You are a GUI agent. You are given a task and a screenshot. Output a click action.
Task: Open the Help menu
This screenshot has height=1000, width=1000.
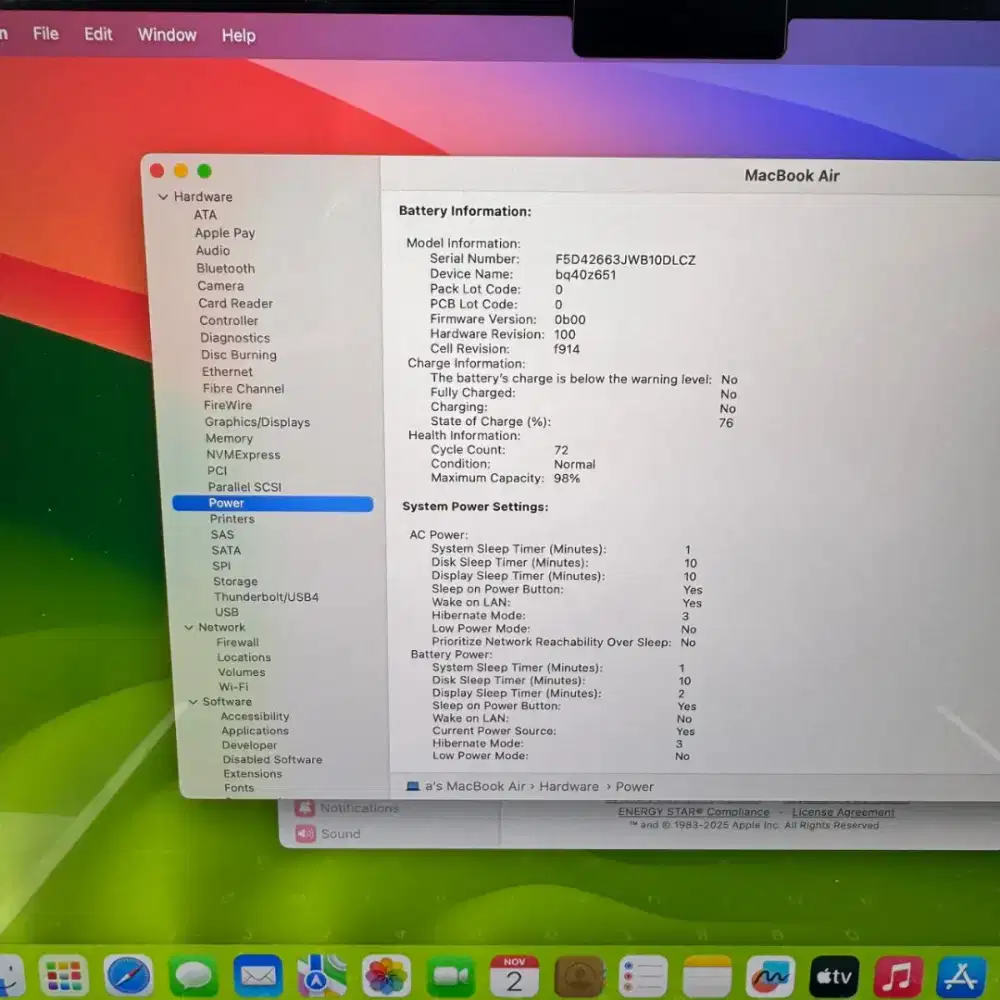(238, 35)
